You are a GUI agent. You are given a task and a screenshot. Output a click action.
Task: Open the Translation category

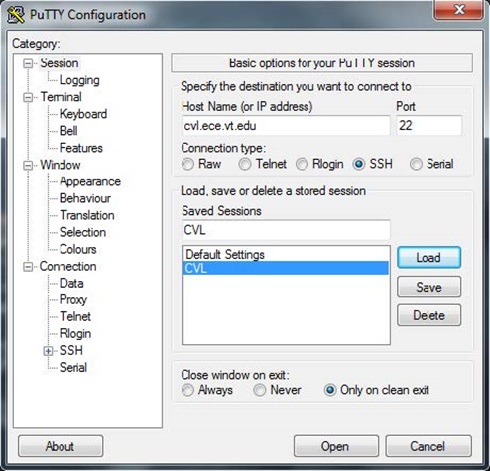tap(87, 215)
